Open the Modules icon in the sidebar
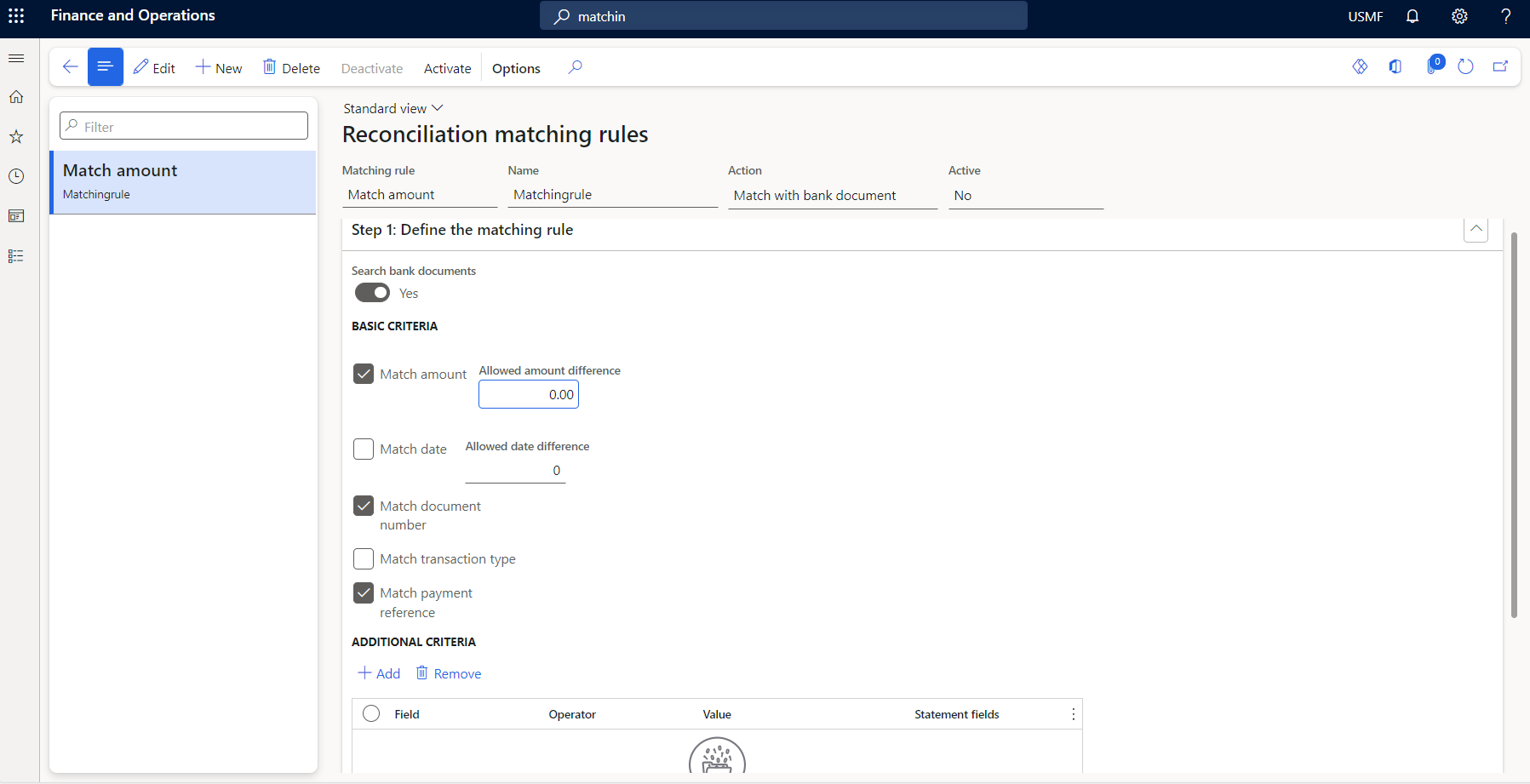This screenshot has width=1530, height=784. point(16,255)
